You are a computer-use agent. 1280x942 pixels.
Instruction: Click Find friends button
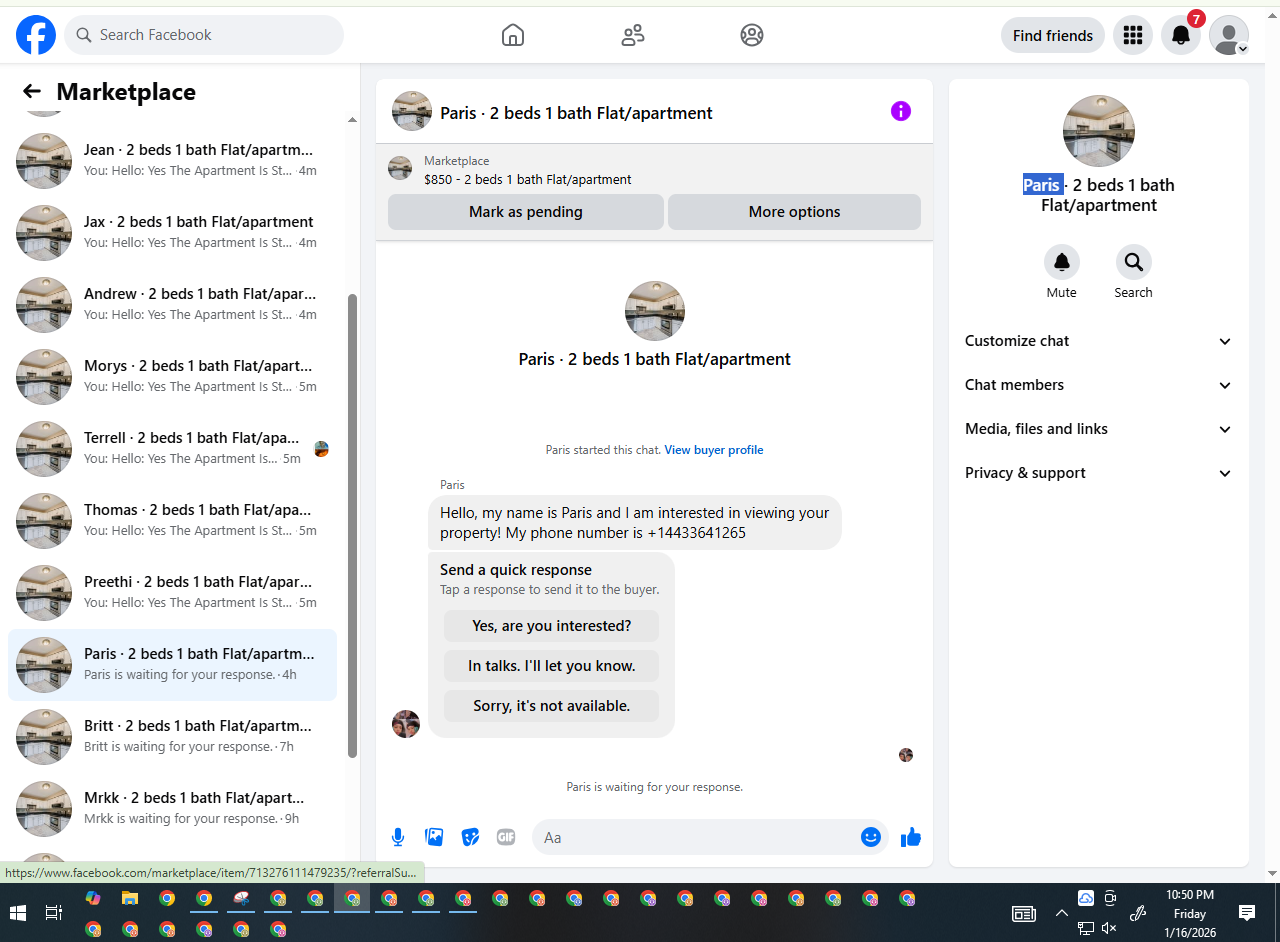point(1053,35)
